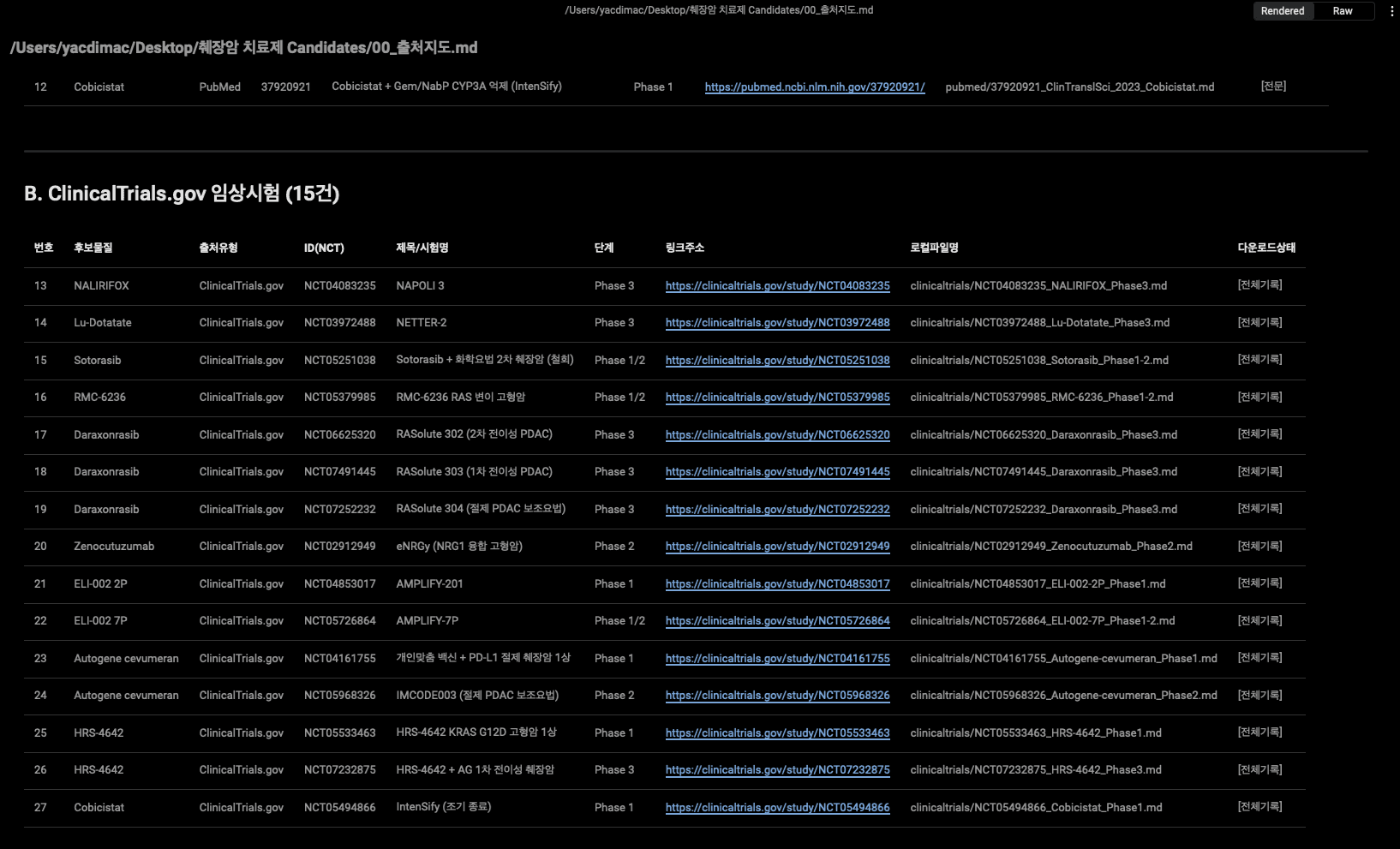Viewport: 1400px width, 849px height.
Task: Click local file name pubmed/37920921_ClinTranslSci_2023_Cobicistat.md
Action: (1080, 87)
